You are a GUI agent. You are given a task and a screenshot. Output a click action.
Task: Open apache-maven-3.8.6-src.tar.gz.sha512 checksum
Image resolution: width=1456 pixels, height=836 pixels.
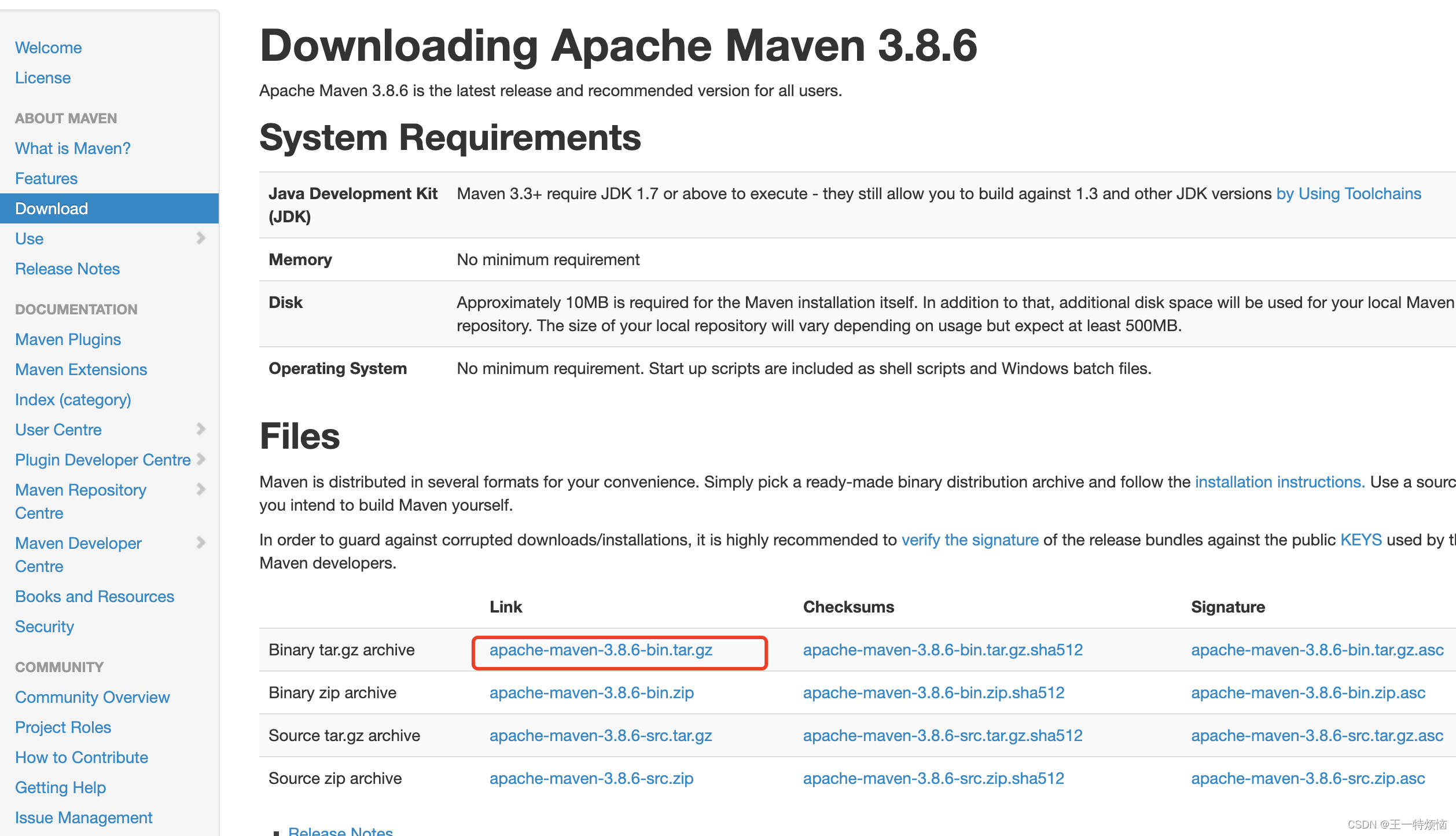(x=943, y=735)
